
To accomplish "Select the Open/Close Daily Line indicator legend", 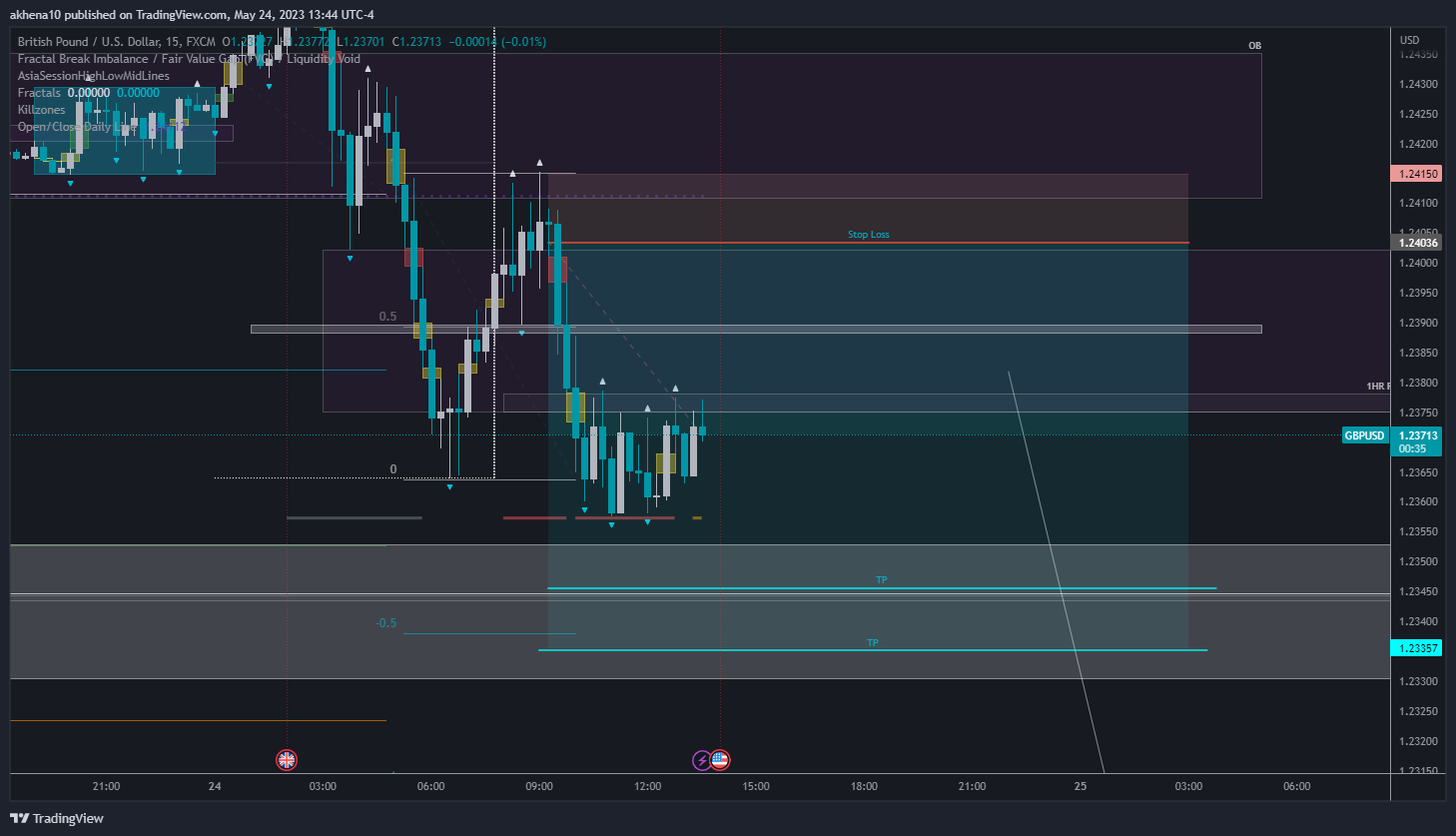I will [75, 127].
